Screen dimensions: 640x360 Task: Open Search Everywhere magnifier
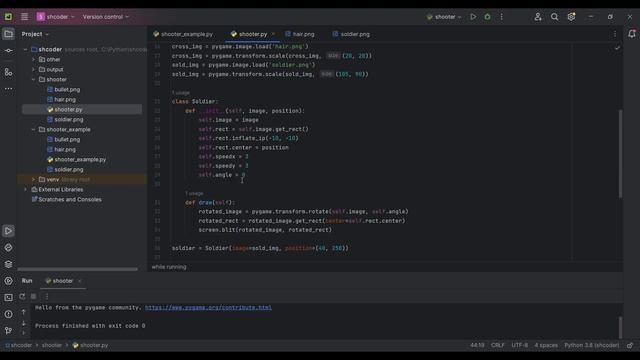[x=554, y=17]
